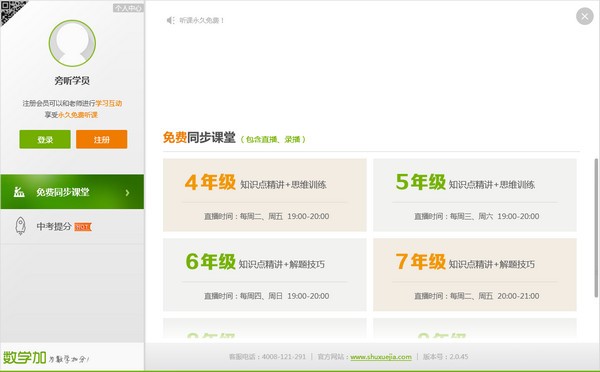
Task: Select the 免费同步课堂 sidebar tab
Action: pos(72,192)
